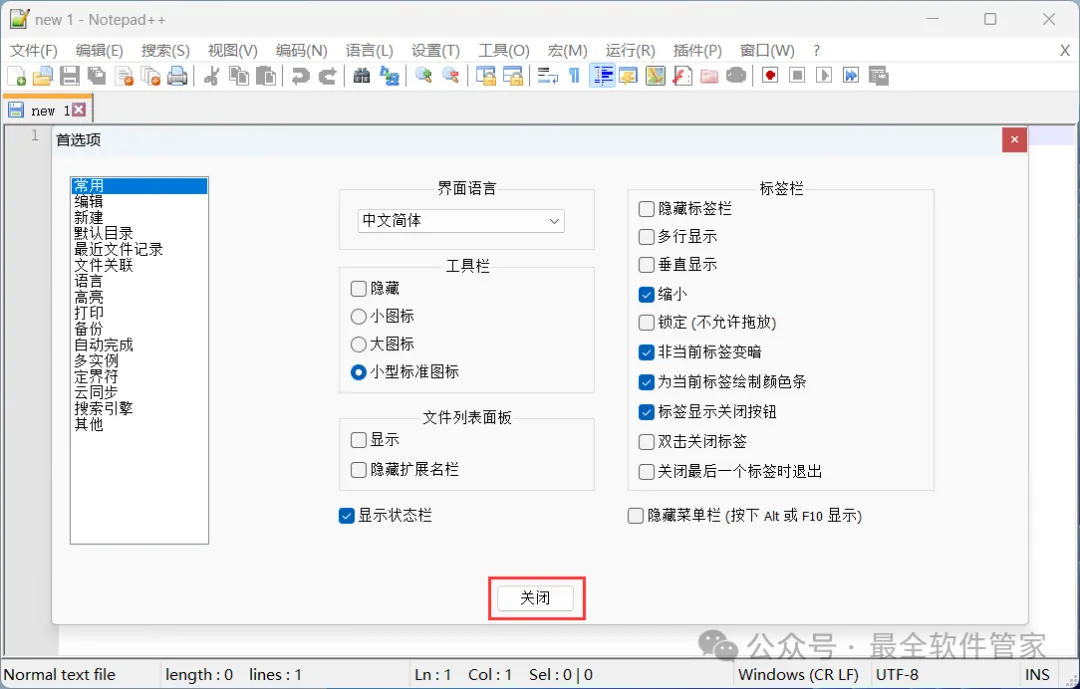This screenshot has height=689, width=1080.
Task: Click the Open file toolbar icon
Action: tap(43, 76)
